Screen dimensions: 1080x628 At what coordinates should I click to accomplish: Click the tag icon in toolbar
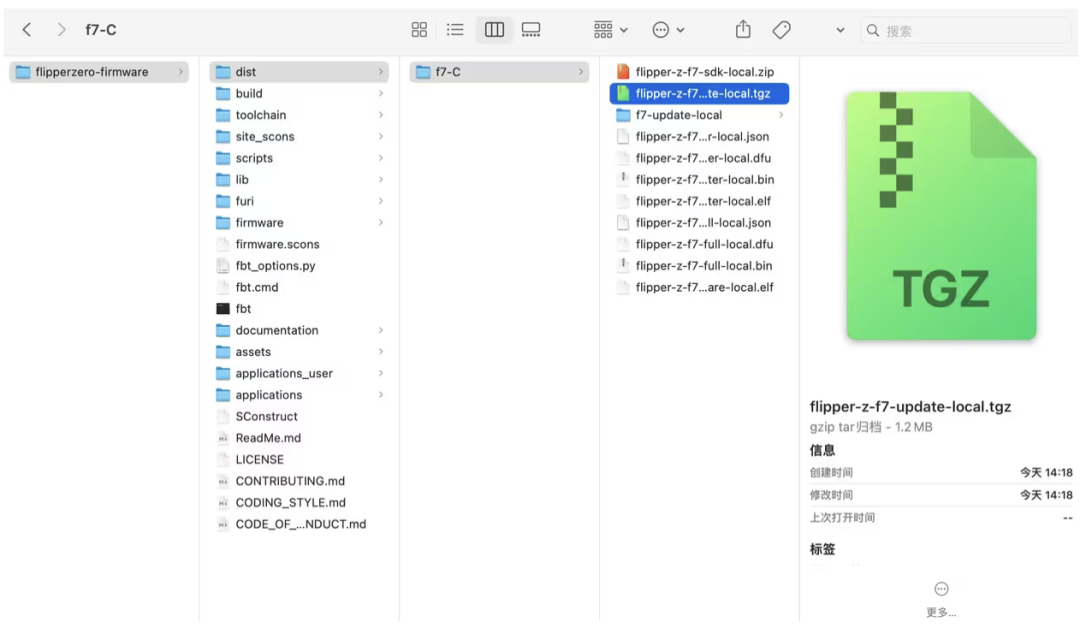[x=781, y=30]
